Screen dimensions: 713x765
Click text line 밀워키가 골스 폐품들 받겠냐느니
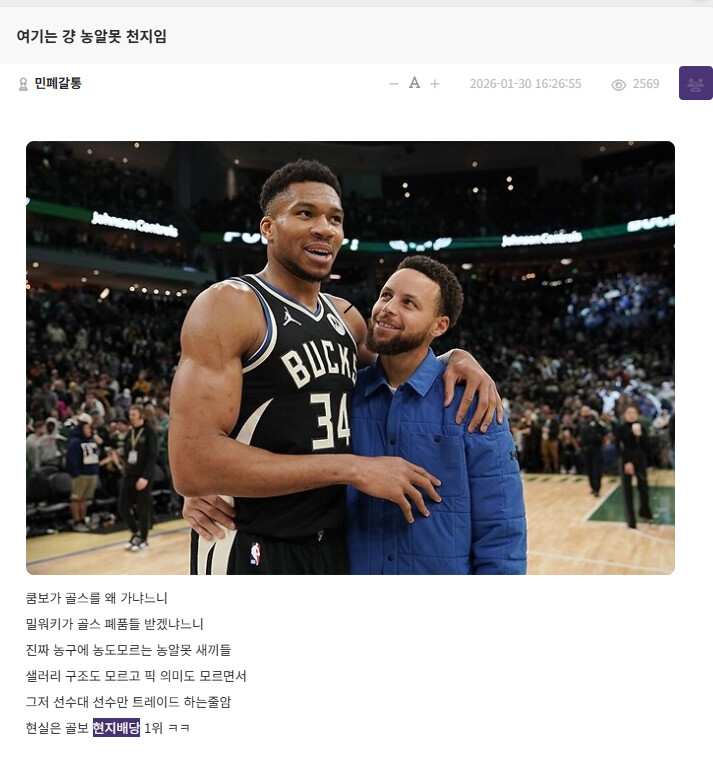[114, 624]
